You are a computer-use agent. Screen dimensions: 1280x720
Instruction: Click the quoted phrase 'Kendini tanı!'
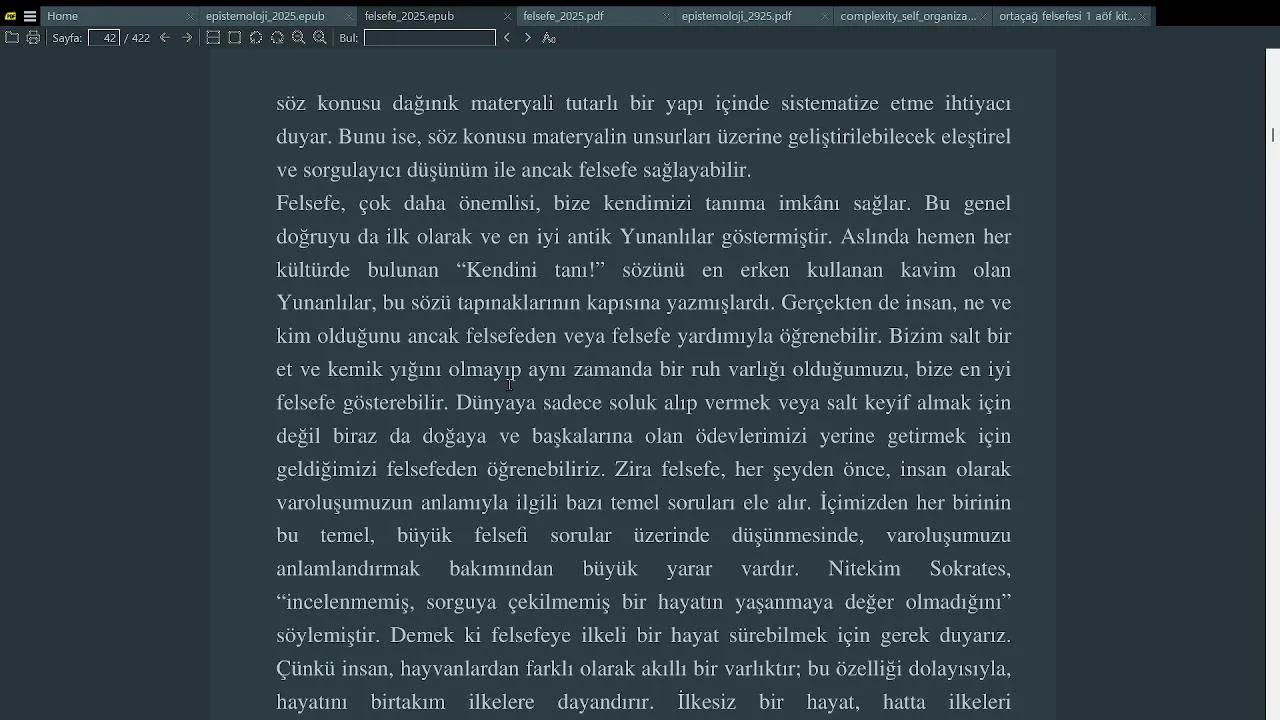pyautogui.click(x=531, y=270)
